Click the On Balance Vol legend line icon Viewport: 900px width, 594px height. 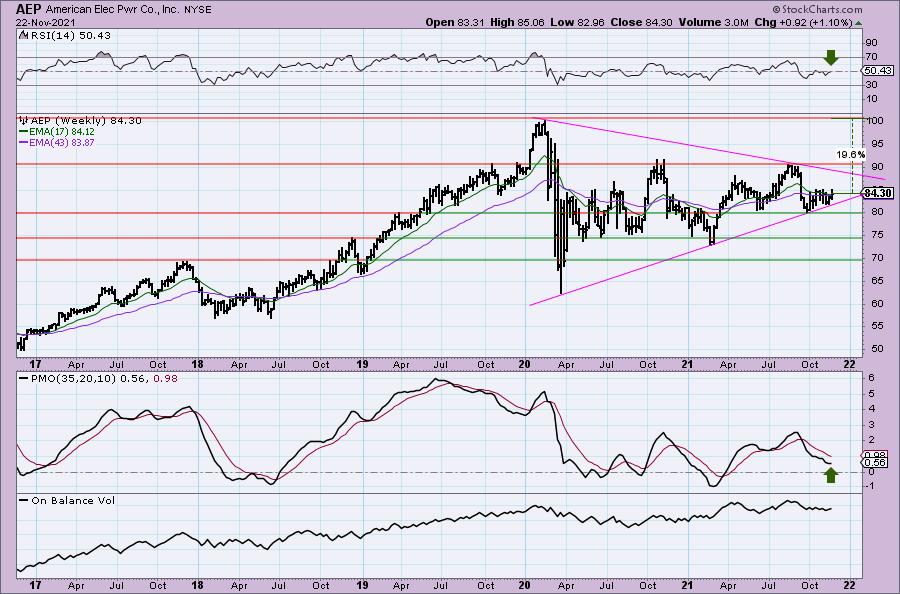(24, 500)
